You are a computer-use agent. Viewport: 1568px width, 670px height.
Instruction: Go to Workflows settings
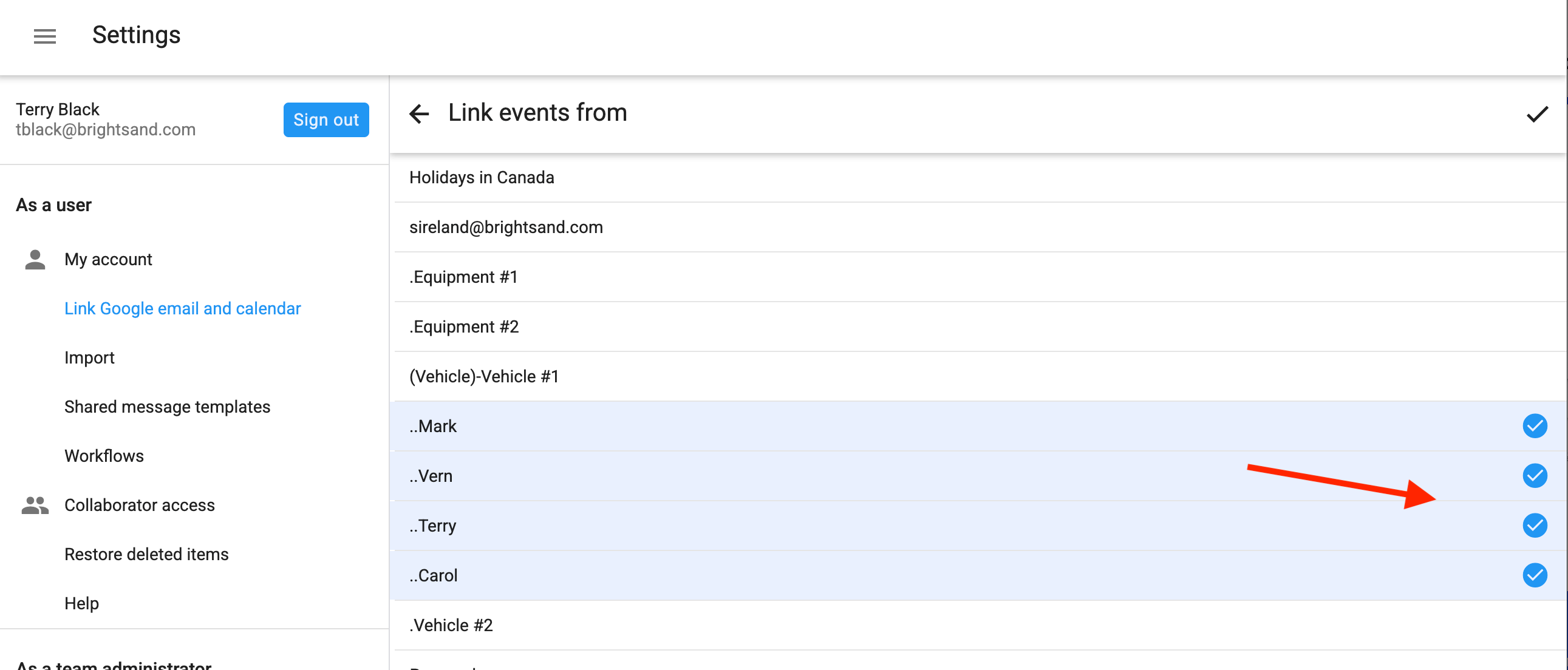[x=104, y=456]
